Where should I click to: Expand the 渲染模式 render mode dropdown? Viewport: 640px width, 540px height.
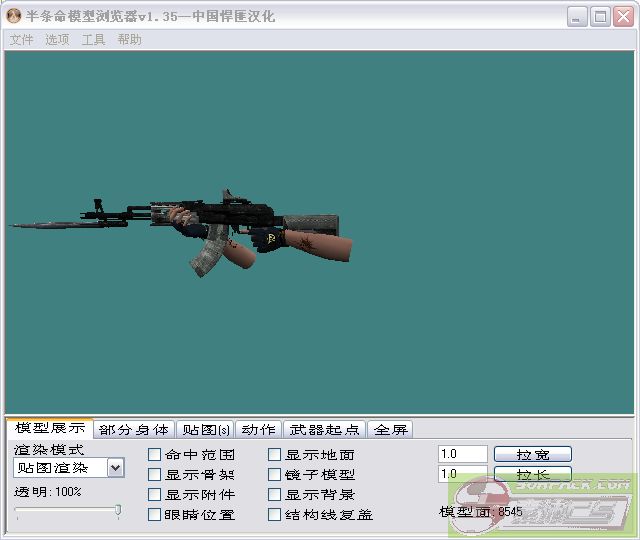point(115,468)
